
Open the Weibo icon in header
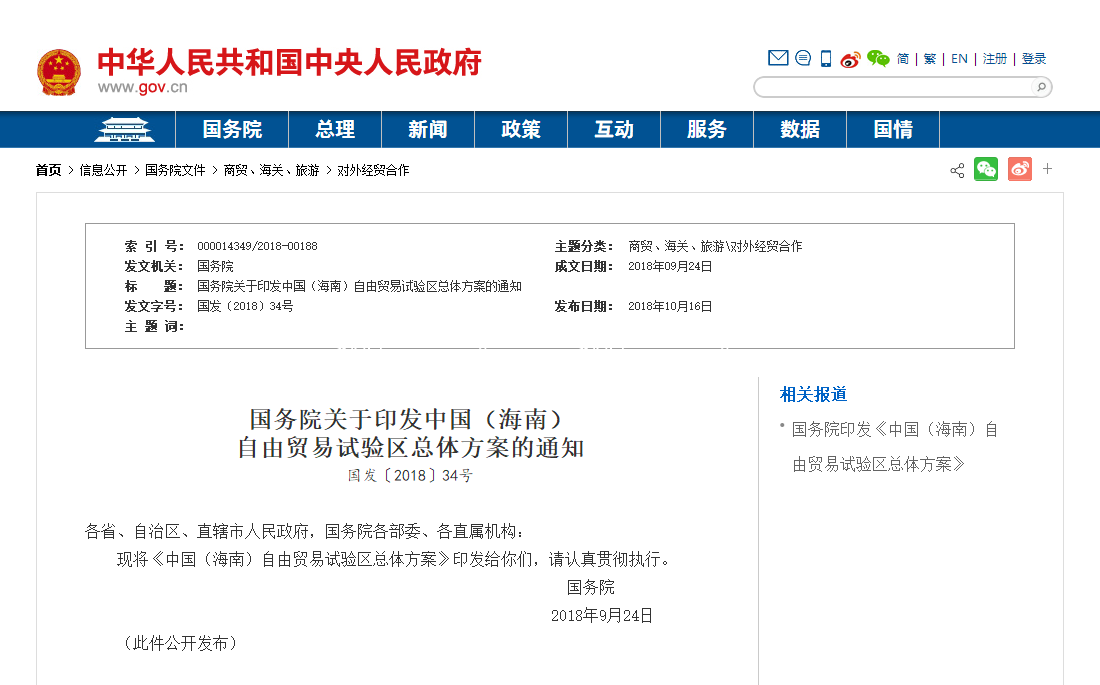click(850, 60)
